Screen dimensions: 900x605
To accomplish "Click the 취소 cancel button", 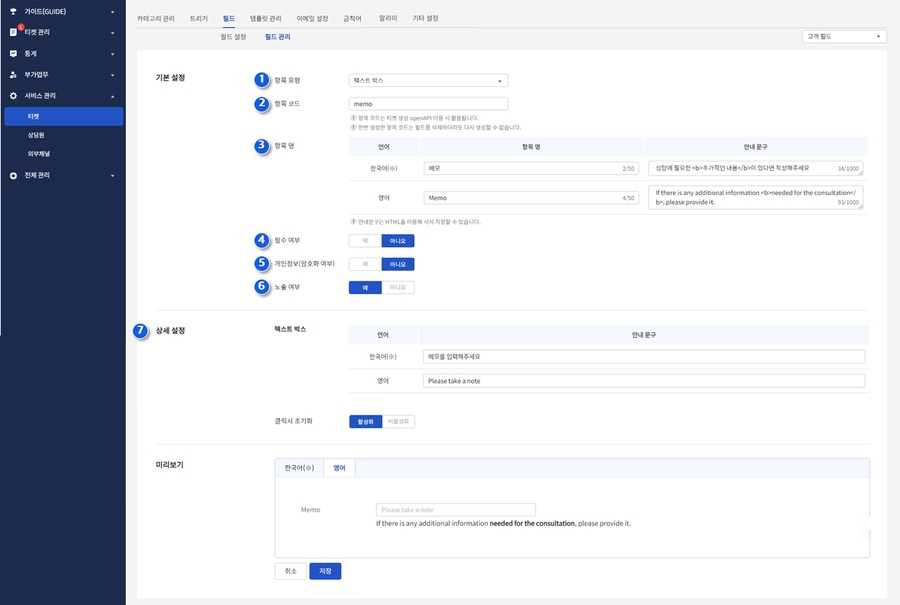I will (291, 571).
